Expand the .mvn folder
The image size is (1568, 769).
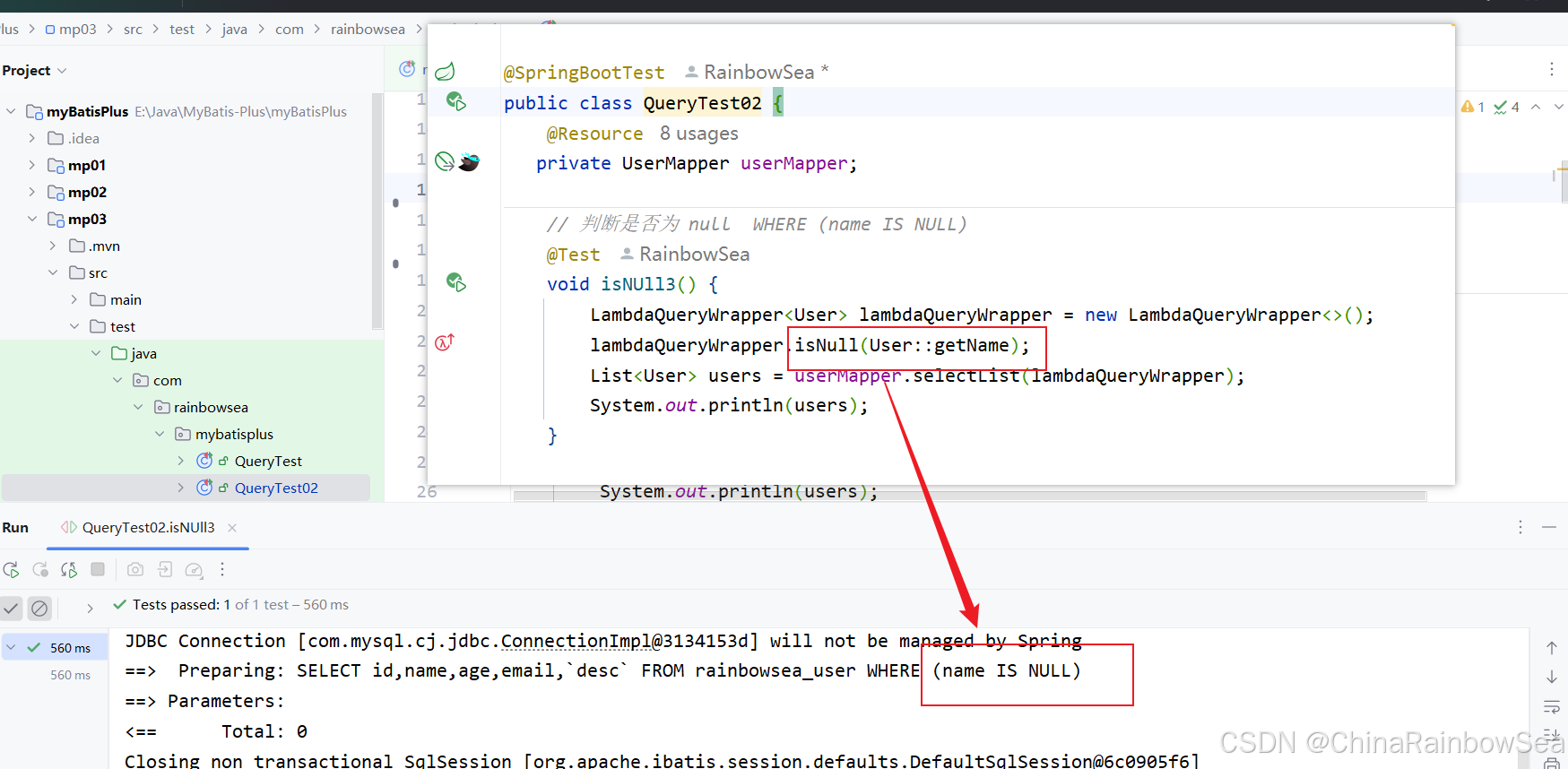pos(53,246)
